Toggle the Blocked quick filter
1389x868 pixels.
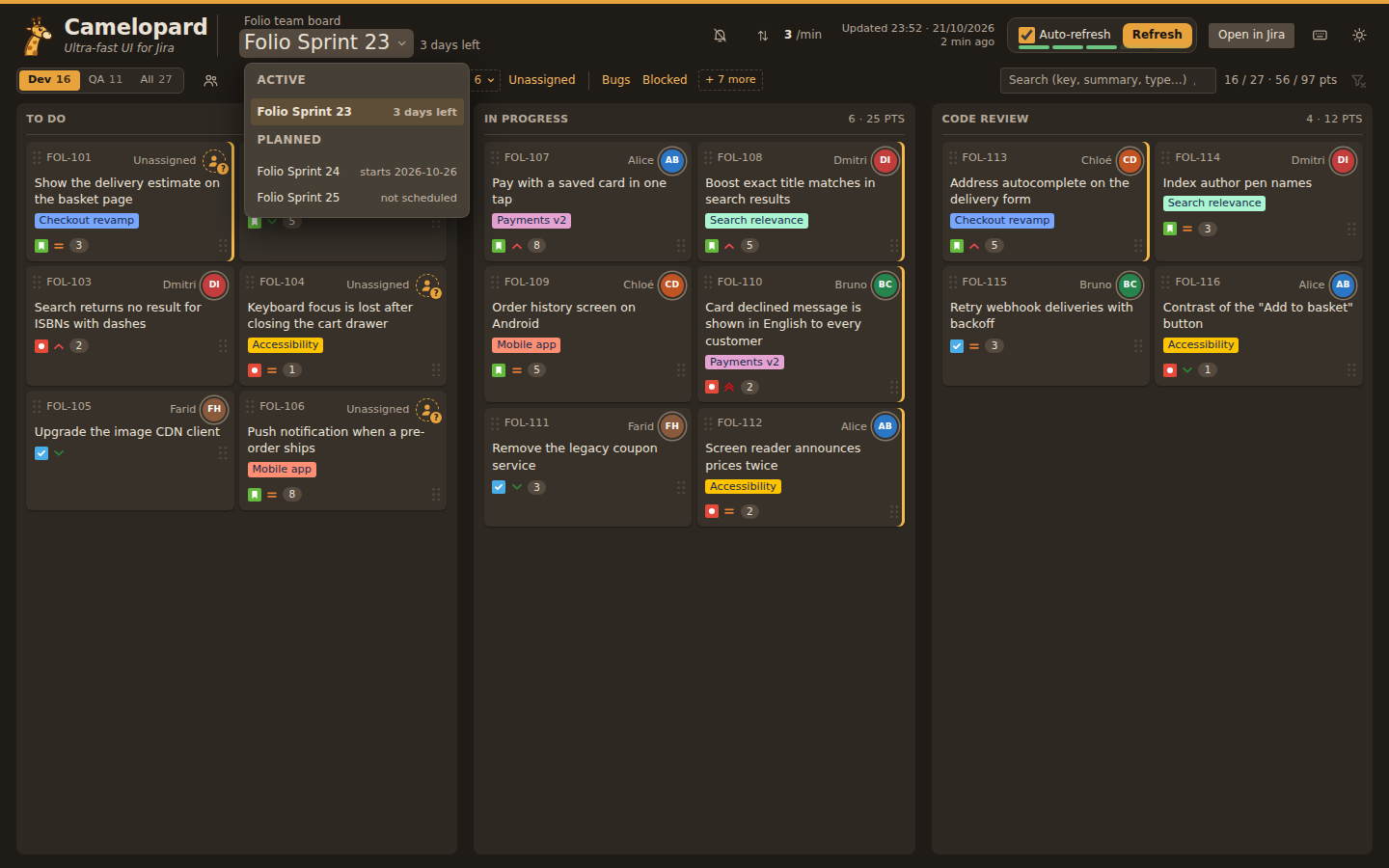(665, 80)
